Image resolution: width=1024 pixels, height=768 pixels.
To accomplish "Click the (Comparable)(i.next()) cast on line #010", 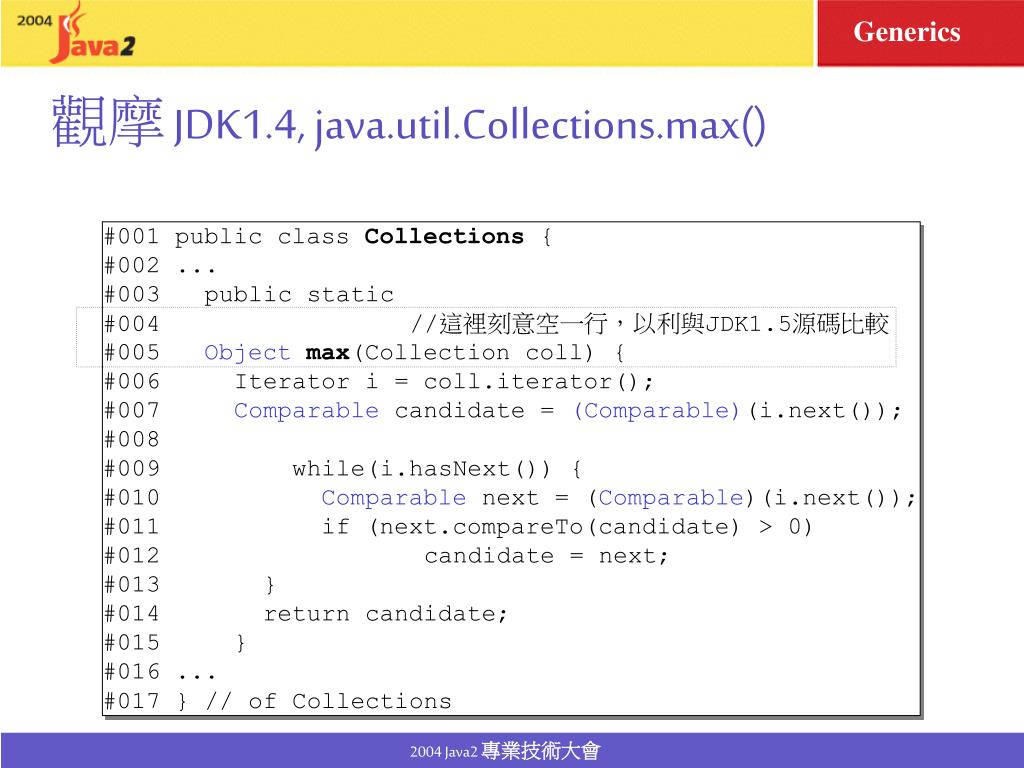I will point(751,498).
